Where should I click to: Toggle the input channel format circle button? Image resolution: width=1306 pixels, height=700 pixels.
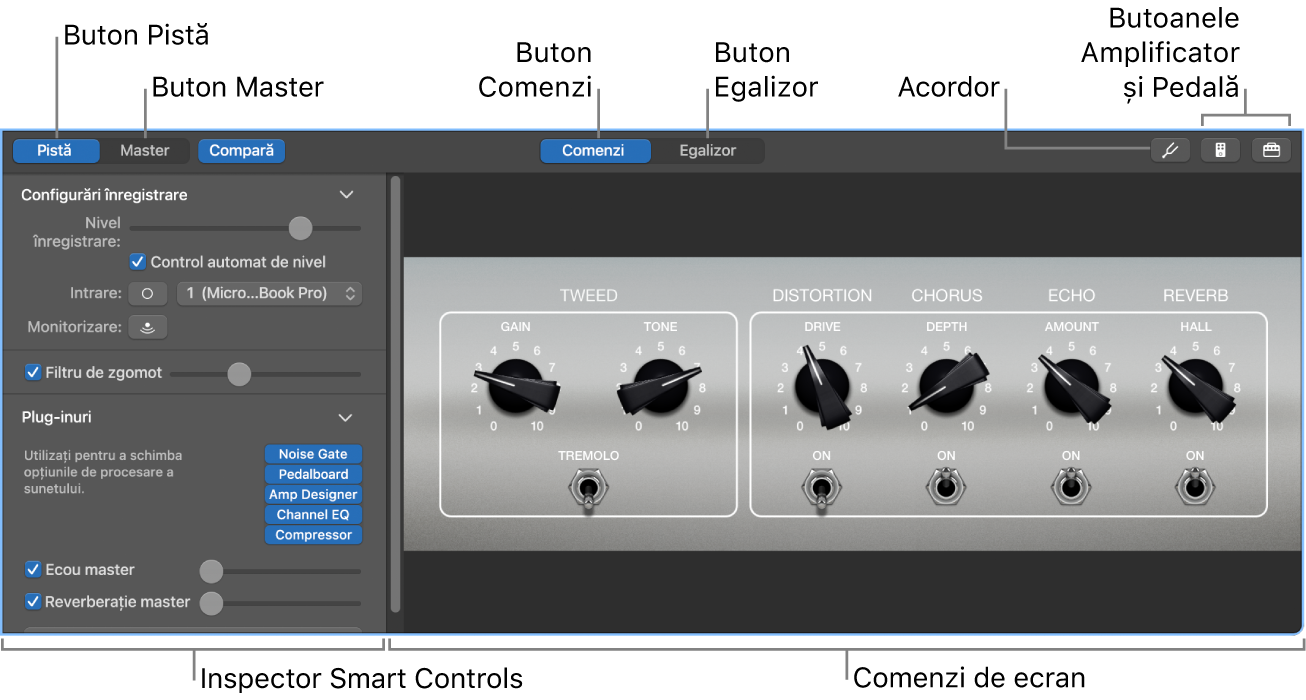[148, 294]
